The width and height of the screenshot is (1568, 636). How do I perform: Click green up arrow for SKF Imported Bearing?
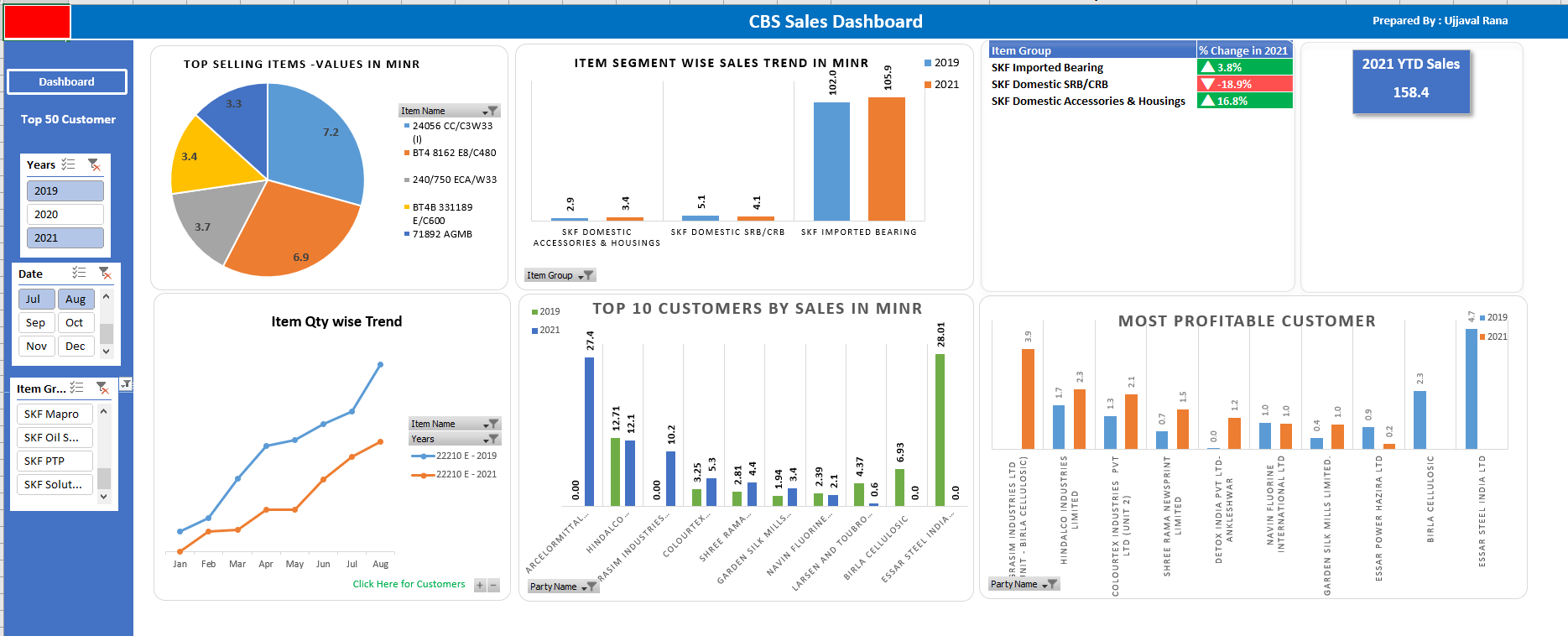1207,67
